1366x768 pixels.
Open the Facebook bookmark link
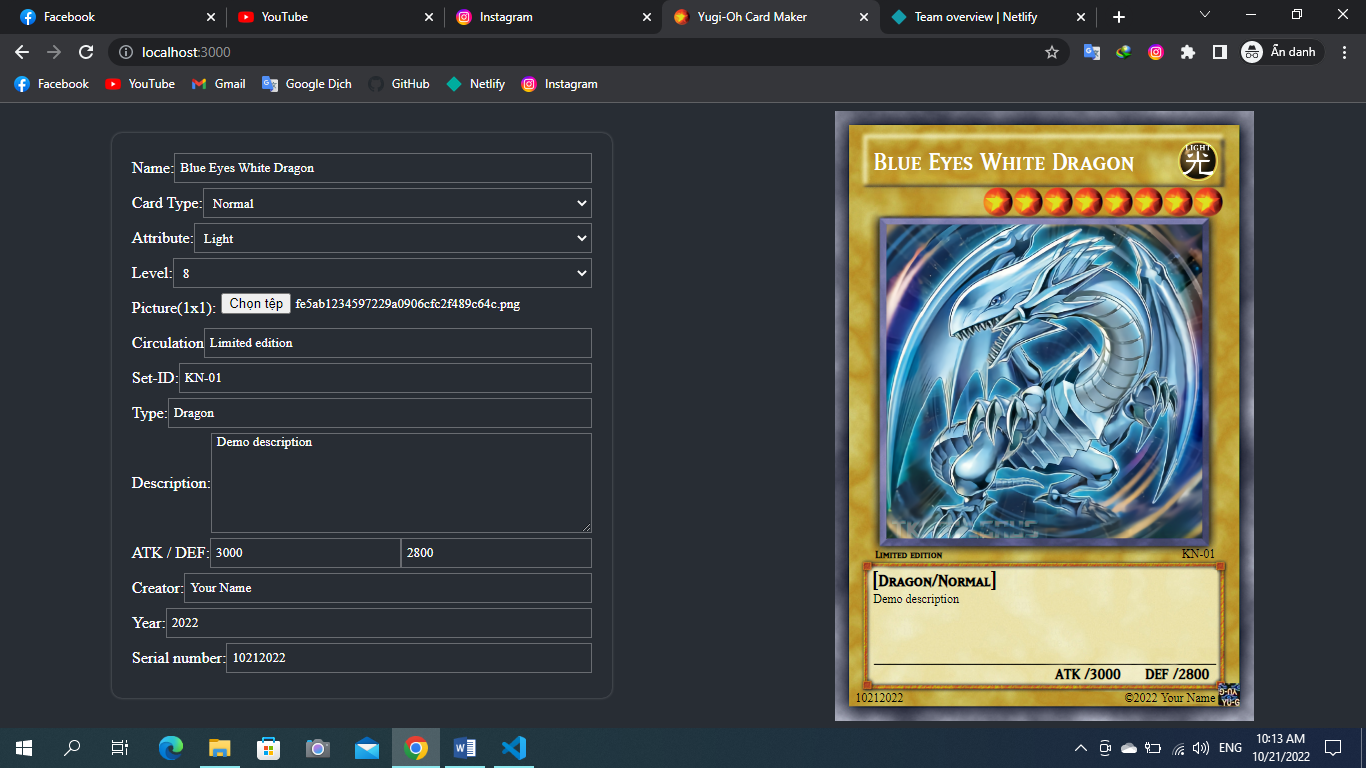(51, 84)
